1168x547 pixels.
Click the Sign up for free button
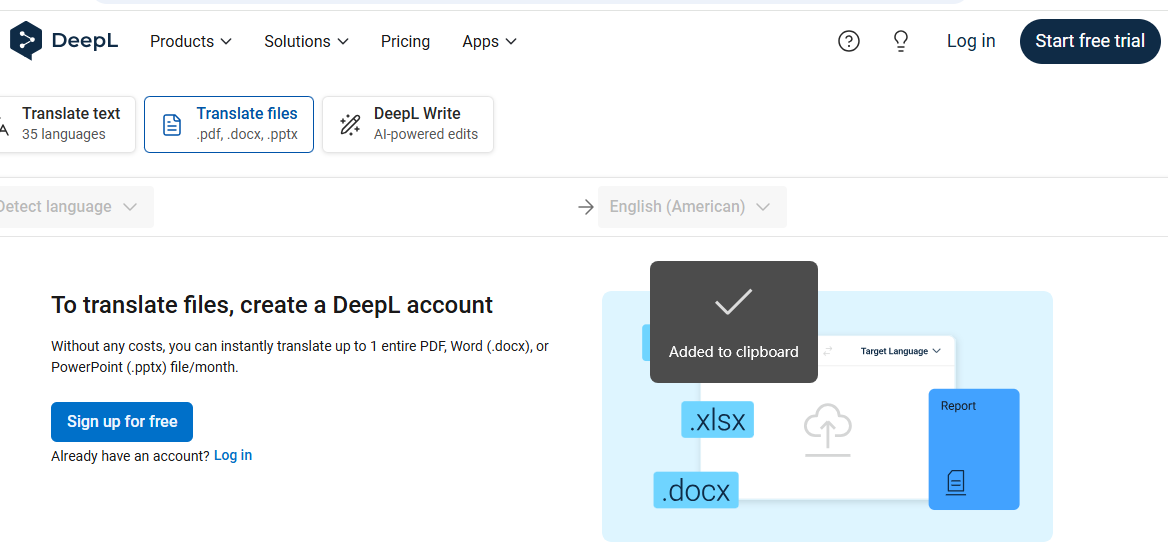pos(122,422)
